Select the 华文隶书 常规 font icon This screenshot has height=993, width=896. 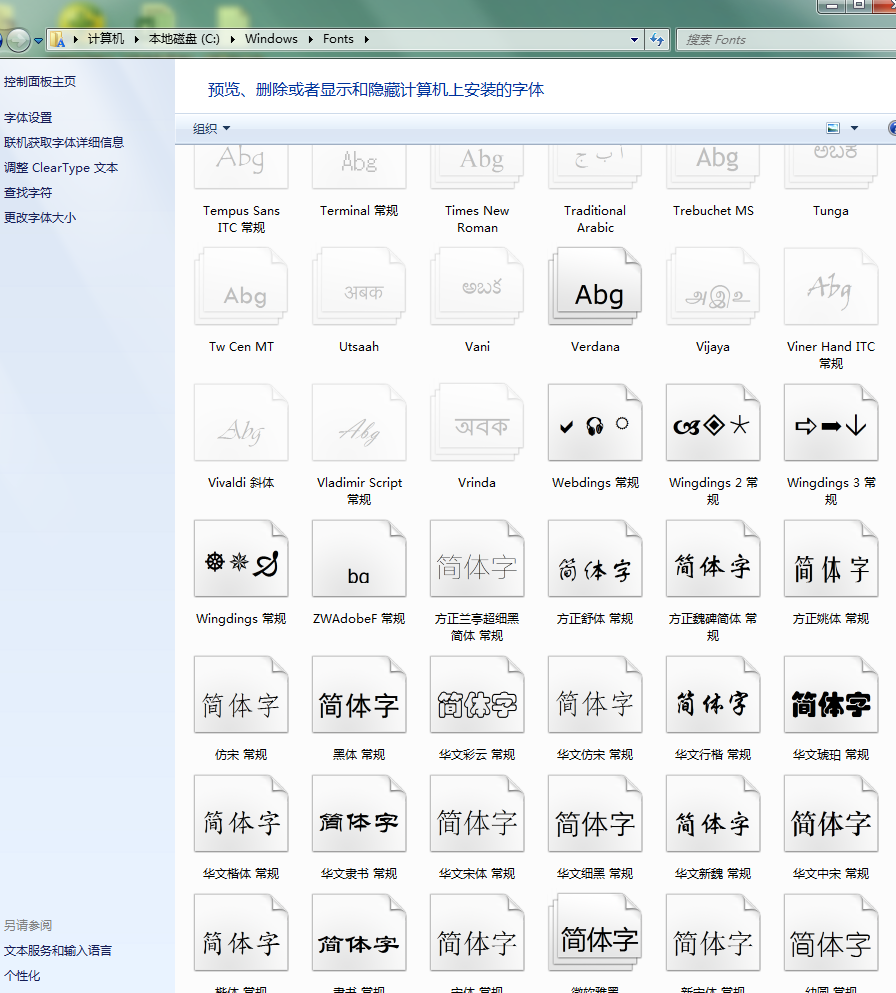(x=359, y=814)
